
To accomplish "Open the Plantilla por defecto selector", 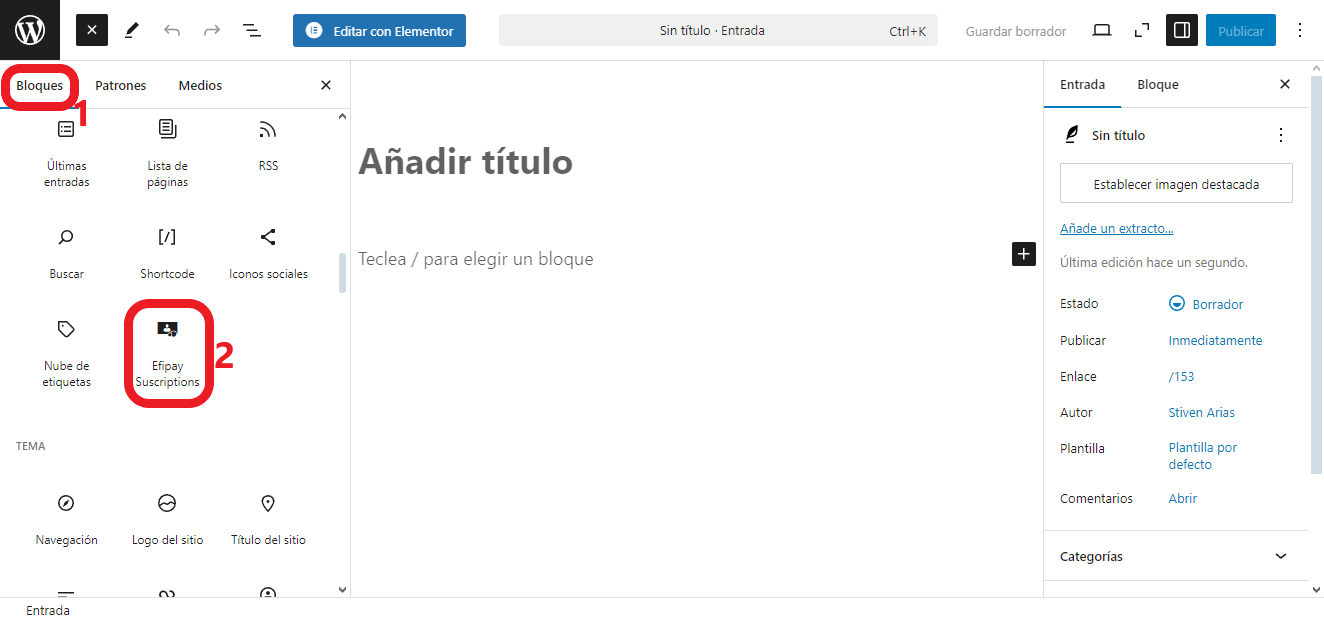I will pyautogui.click(x=1202, y=455).
